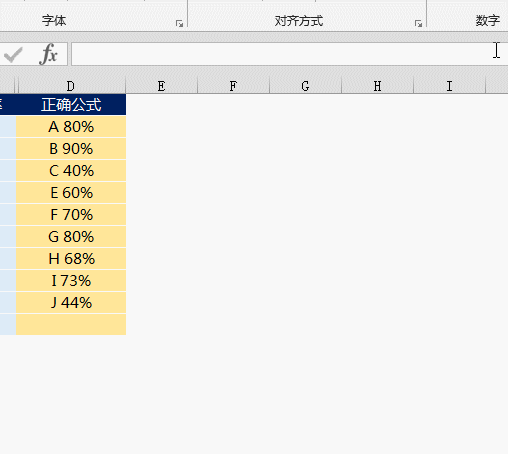Select the cell containing I 73%
The height and width of the screenshot is (454, 508).
(x=71, y=281)
